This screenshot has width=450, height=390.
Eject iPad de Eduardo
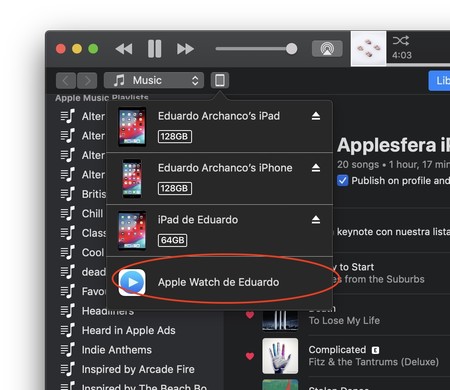316,220
